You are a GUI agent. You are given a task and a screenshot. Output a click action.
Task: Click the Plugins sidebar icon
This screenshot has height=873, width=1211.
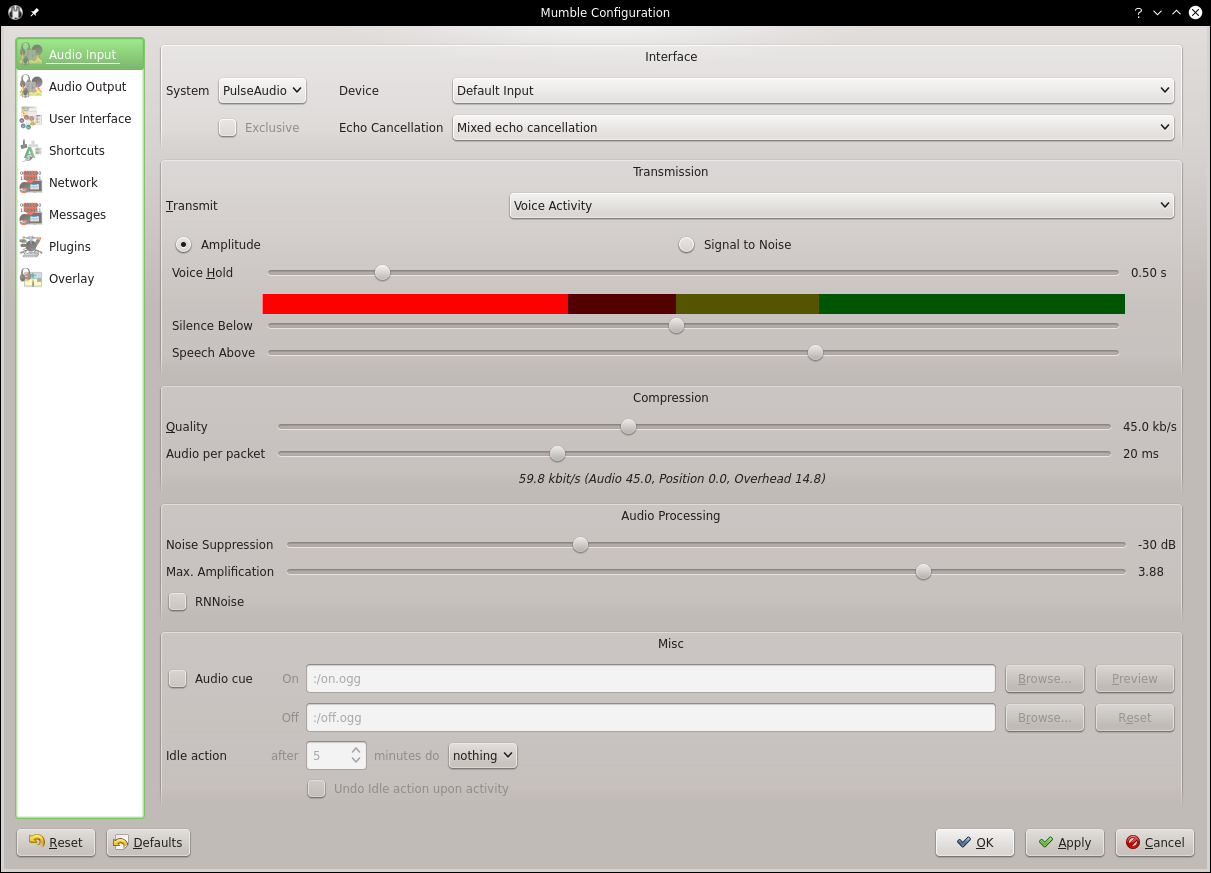(31, 247)
